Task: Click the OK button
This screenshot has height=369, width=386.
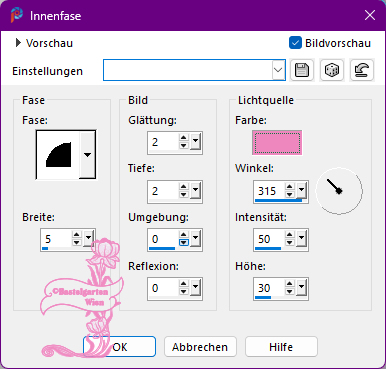Action: pos(119,347)
